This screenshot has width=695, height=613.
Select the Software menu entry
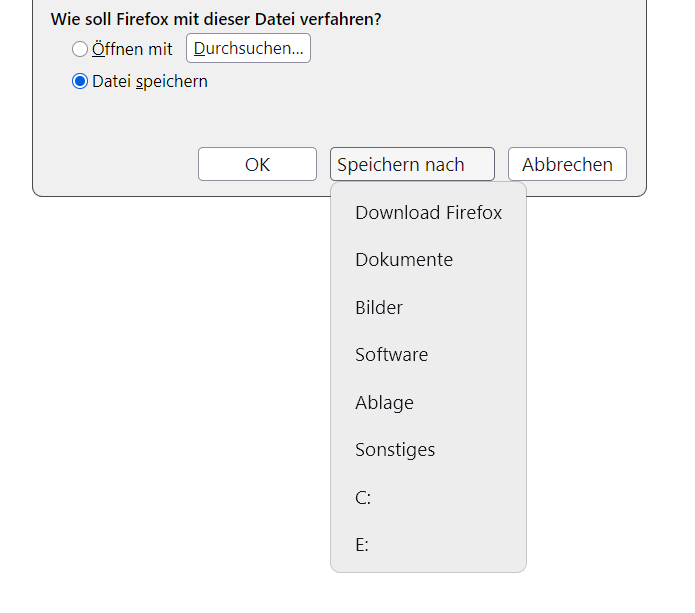pyautogui.click(x=391, y=355)
